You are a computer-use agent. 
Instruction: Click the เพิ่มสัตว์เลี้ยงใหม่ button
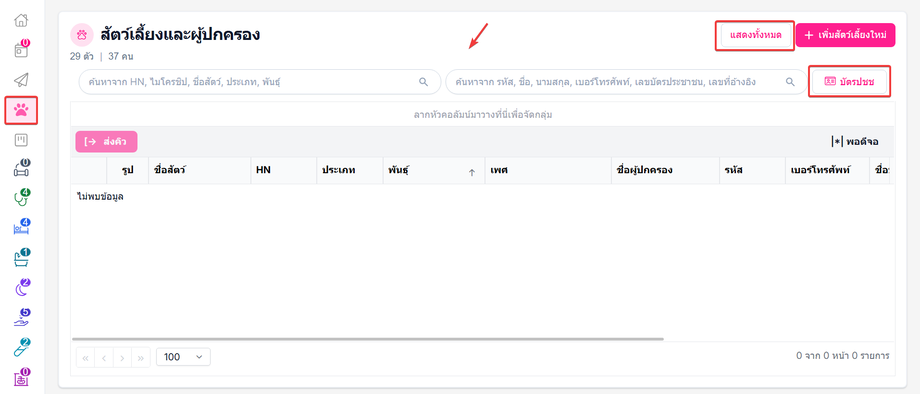pyautogui.click(x=845, y=35)
